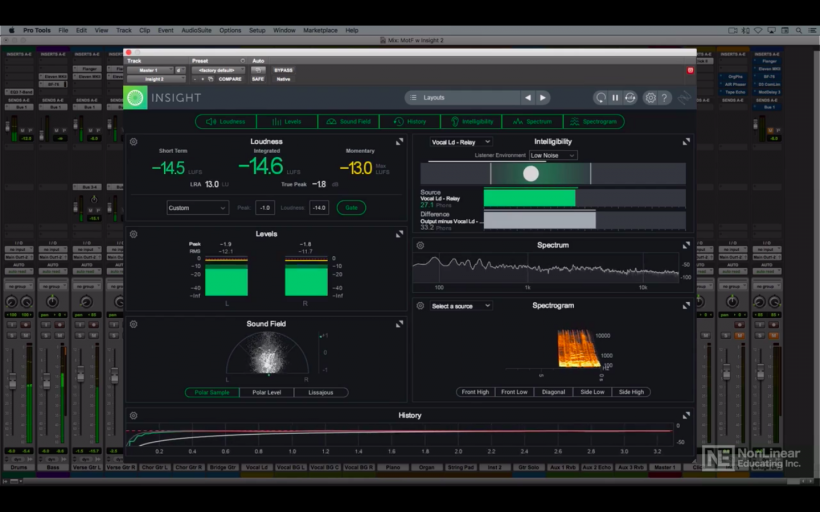820x512 pixels.
Task: Toggle the Spectrogram module tab
Action: point(594,121)
